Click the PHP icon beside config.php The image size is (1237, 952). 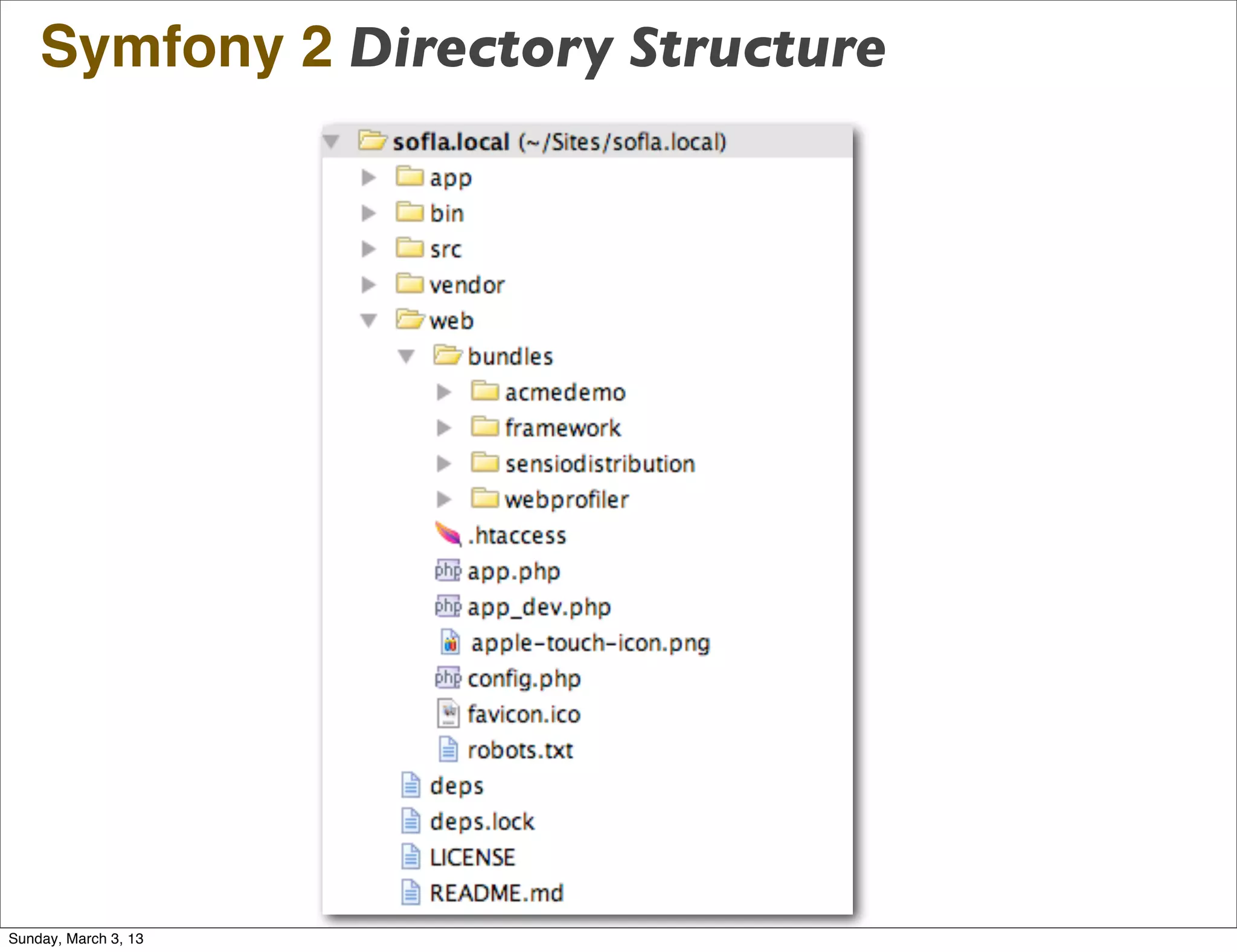click(x=448, y=678)
